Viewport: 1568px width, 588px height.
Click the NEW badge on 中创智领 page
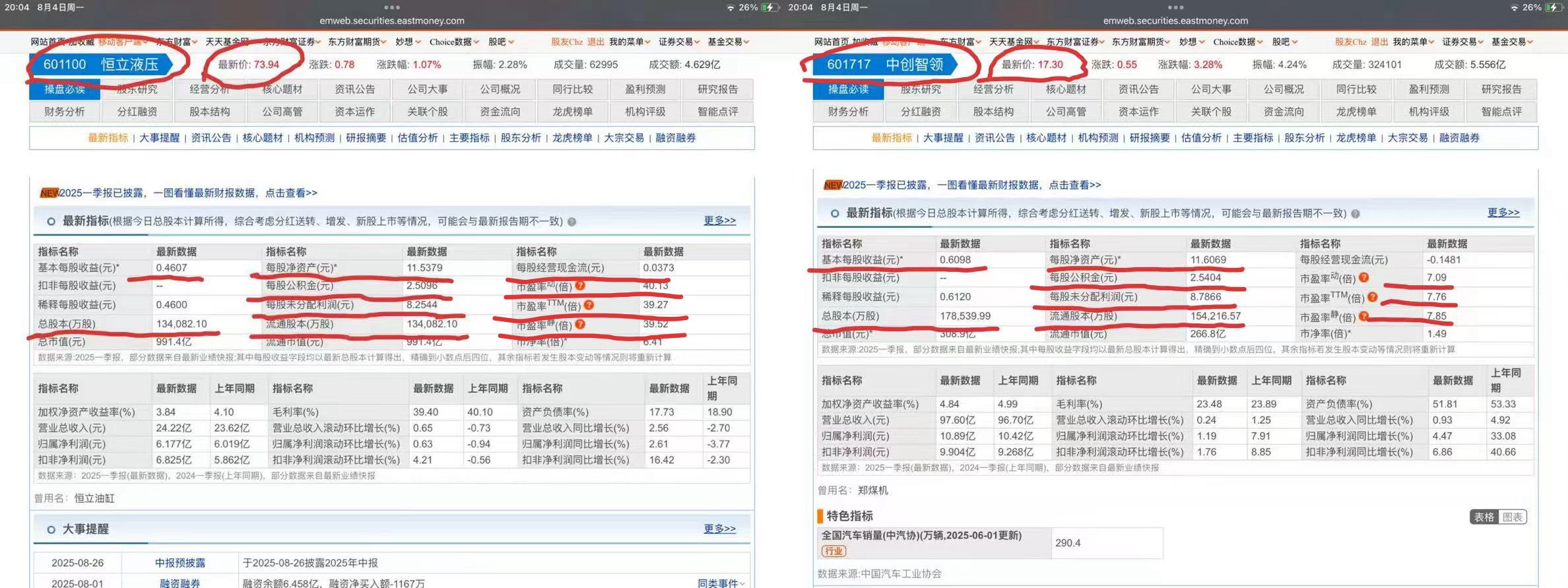[833, 185]
